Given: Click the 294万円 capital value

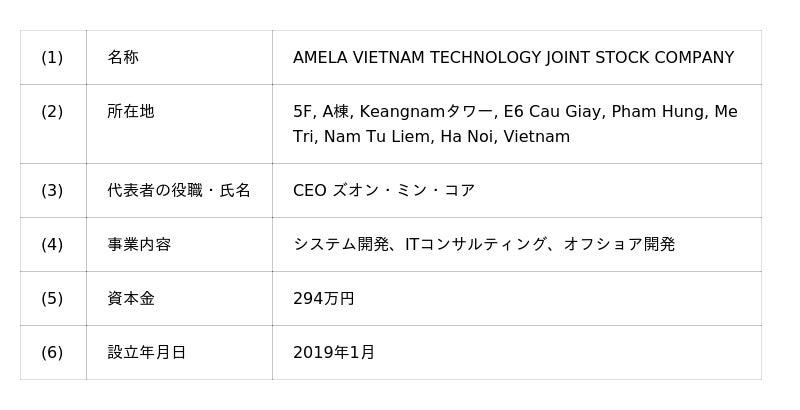Looking at the screenshot, I should [323, 298].
